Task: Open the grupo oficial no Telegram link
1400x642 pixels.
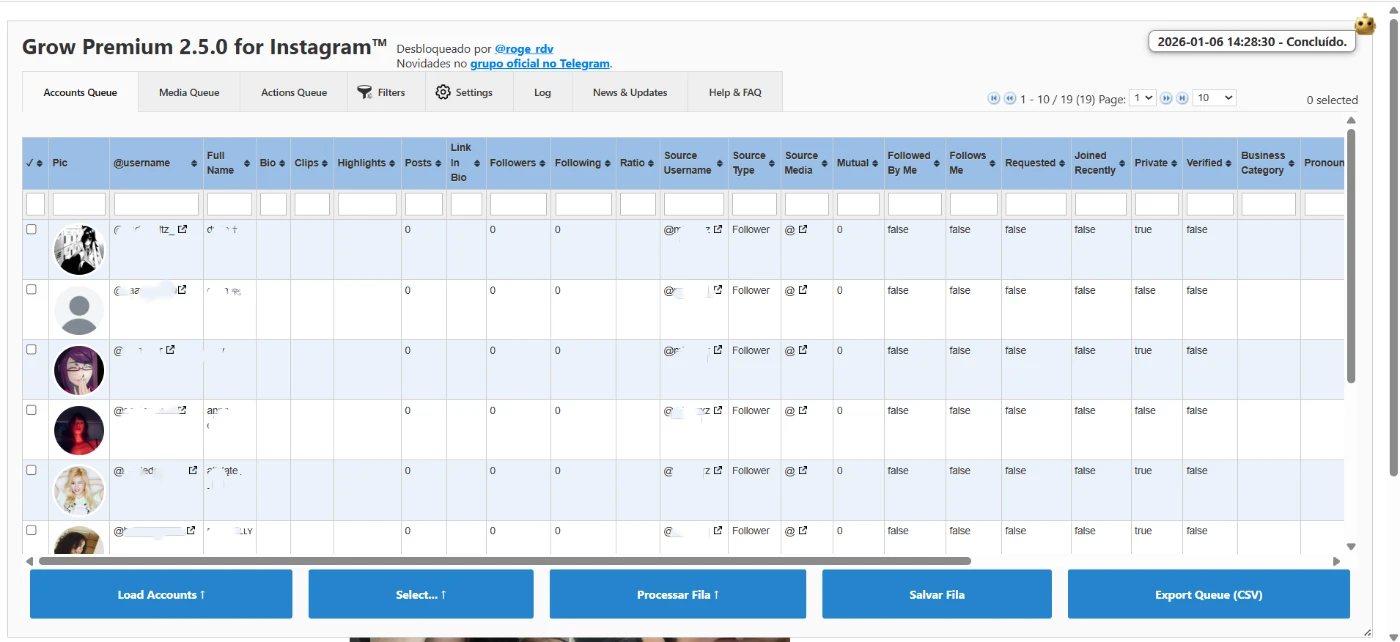Action: [x=540, y=63]
